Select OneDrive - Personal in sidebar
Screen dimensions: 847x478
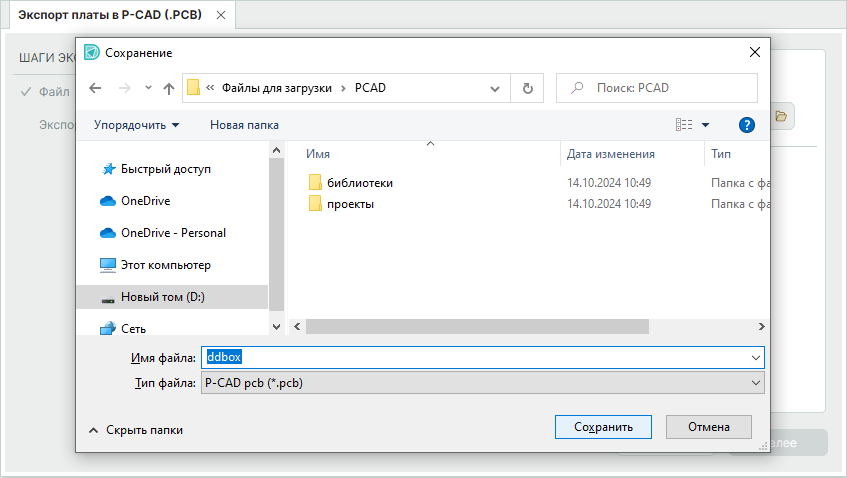[x=173, y=233]
